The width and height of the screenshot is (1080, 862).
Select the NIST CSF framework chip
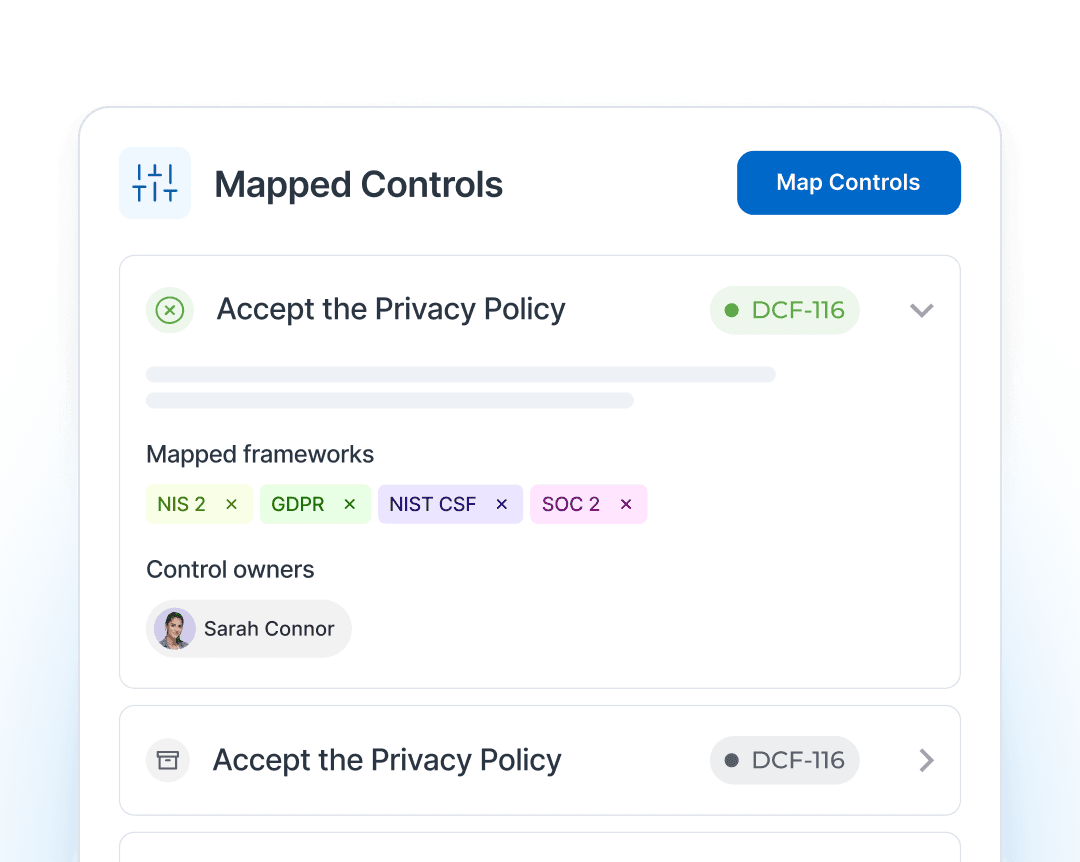(433, 504)
